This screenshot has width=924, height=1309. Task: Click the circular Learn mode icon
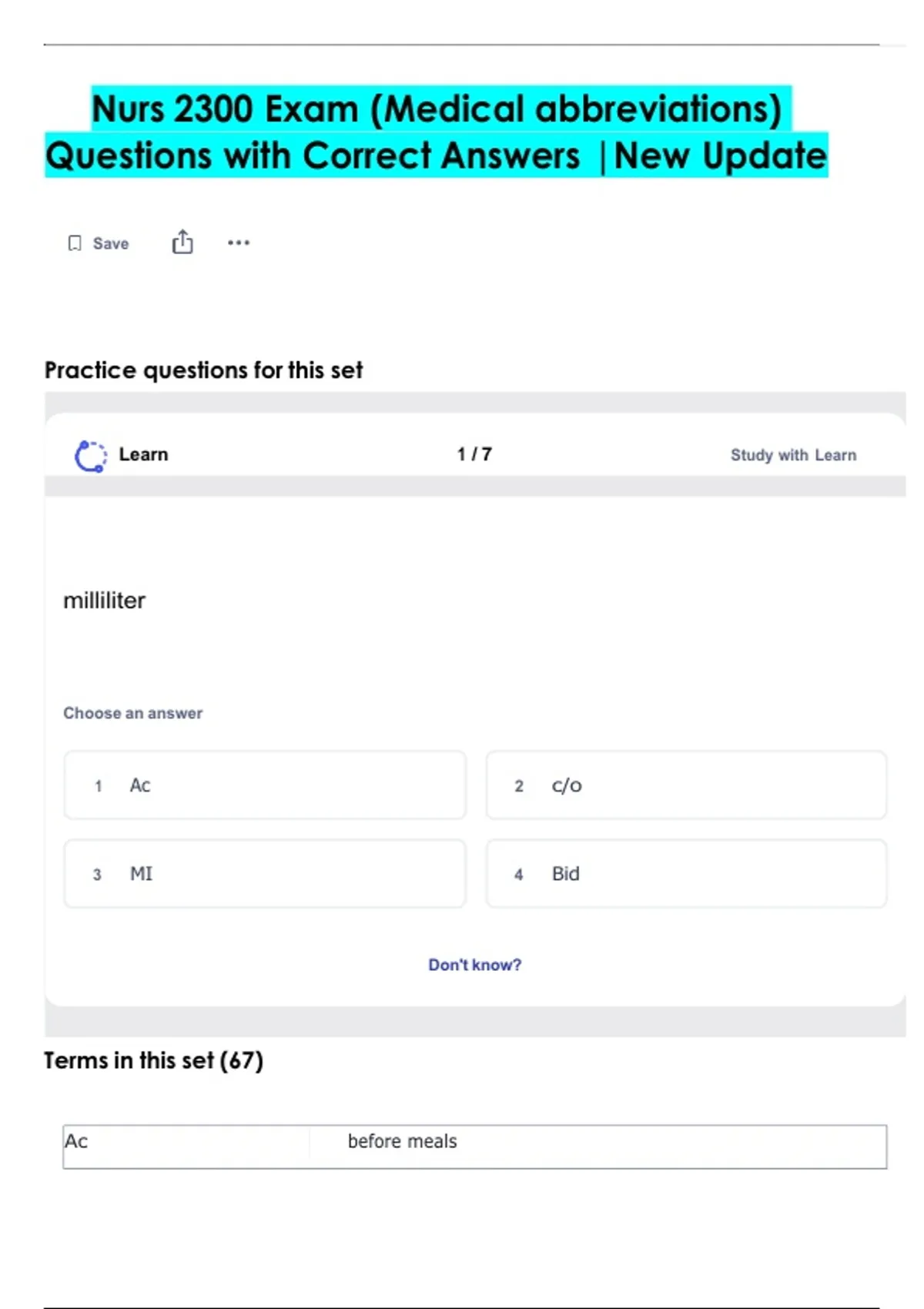tap(90, 456)
